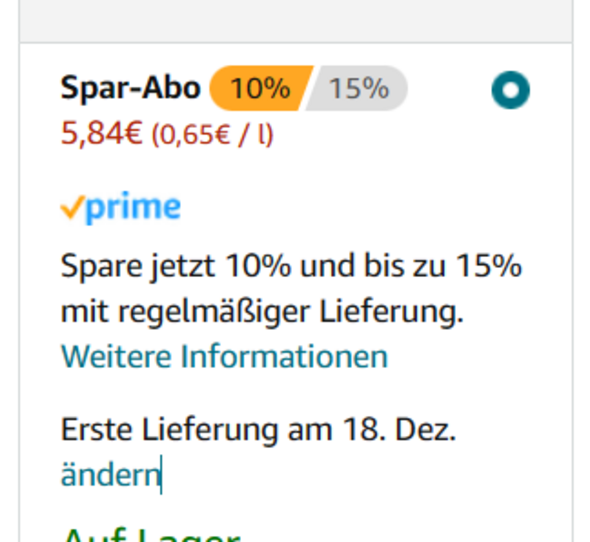Viewport: 590px width, 542px height.
Task: Click the (0,65€ / l) unit price
Action: click(212, 135)
